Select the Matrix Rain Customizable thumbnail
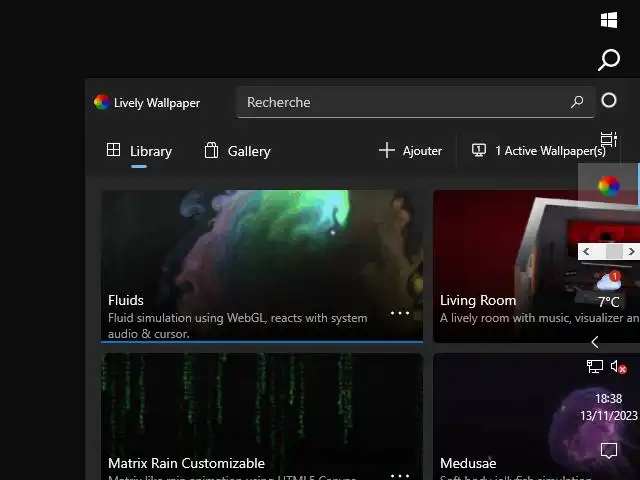640x480 pixels. tap(262, 416)
